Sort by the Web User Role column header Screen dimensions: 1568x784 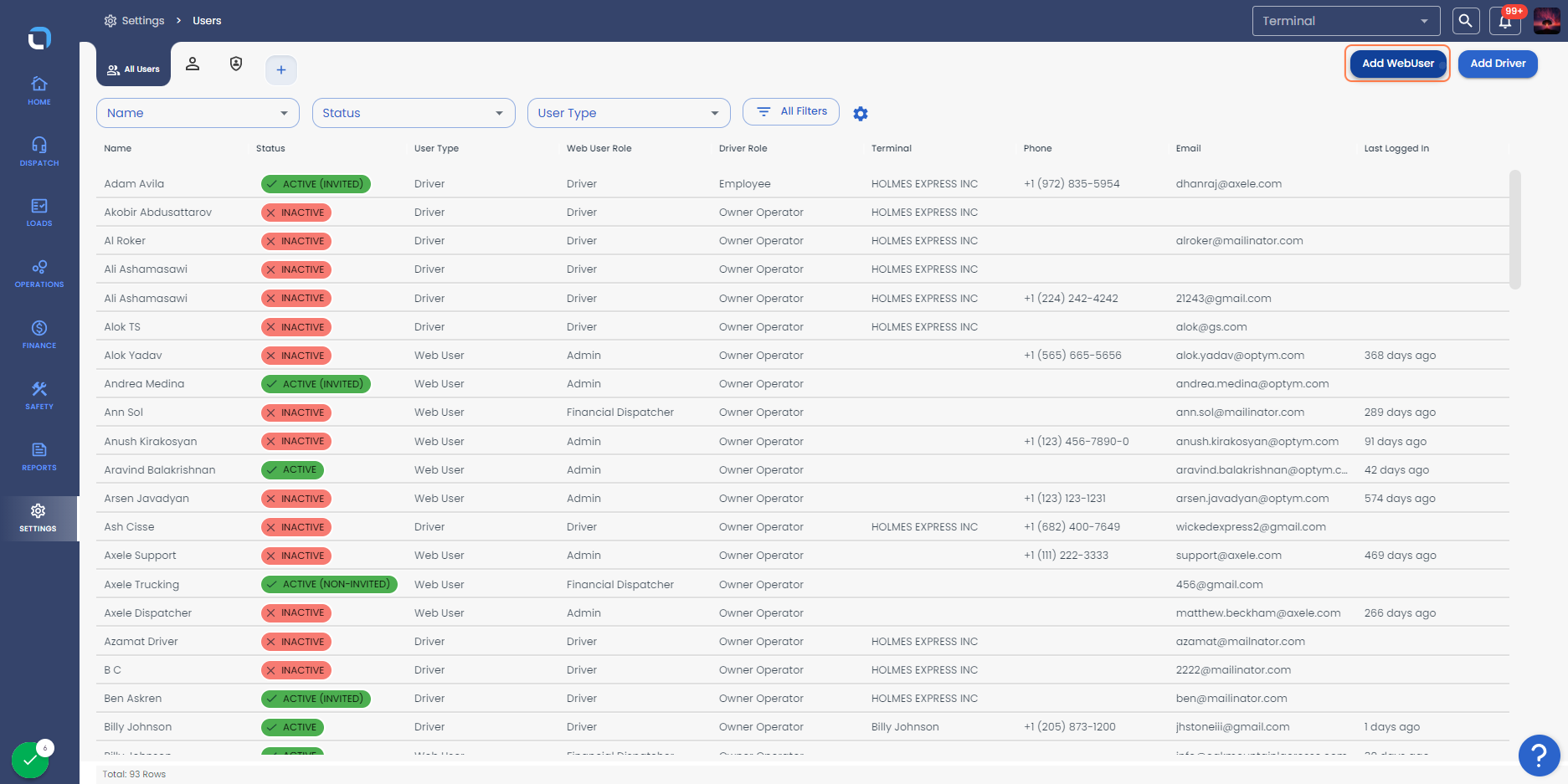click(x=599, y=148)
